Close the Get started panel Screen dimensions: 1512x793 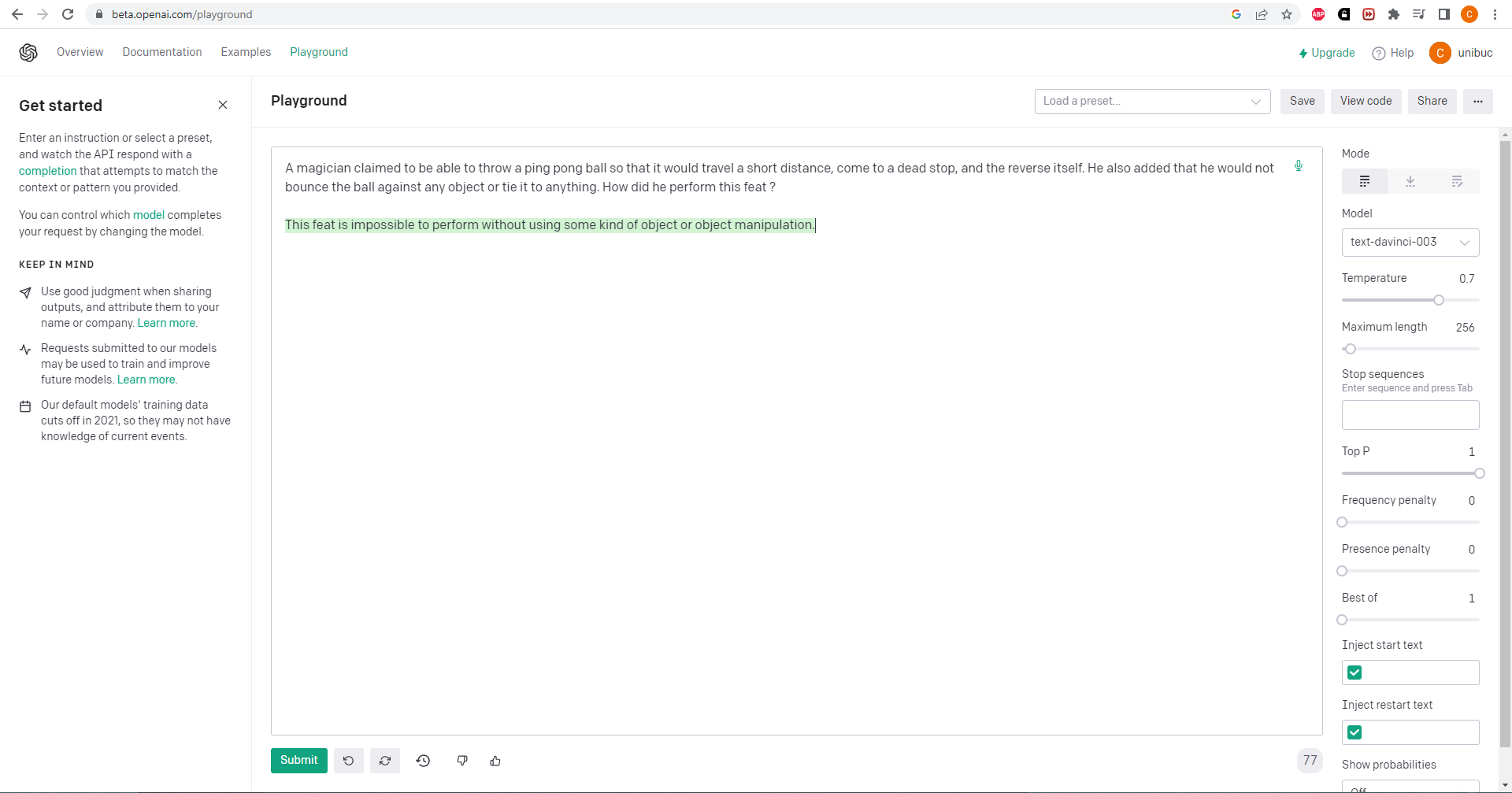[223, 106]
